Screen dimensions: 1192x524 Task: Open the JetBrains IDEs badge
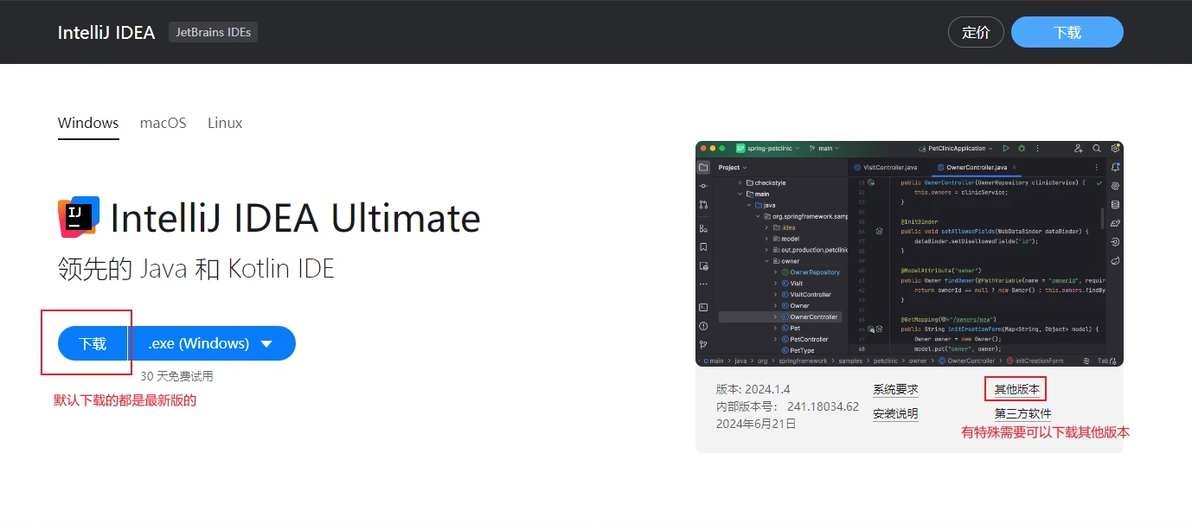[x=213, y=33]
